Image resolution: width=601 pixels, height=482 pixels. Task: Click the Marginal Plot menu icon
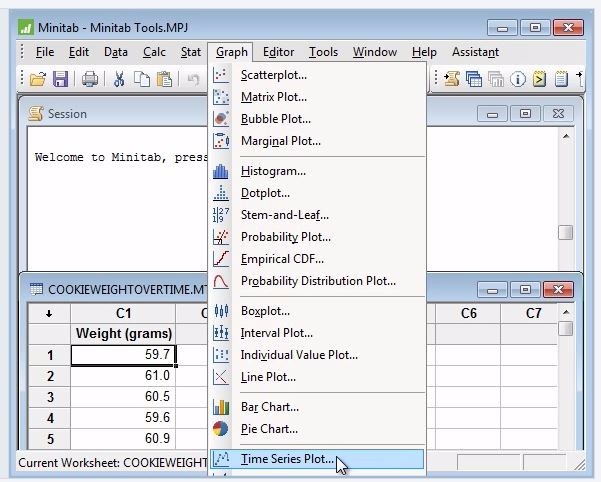point(221,141)
